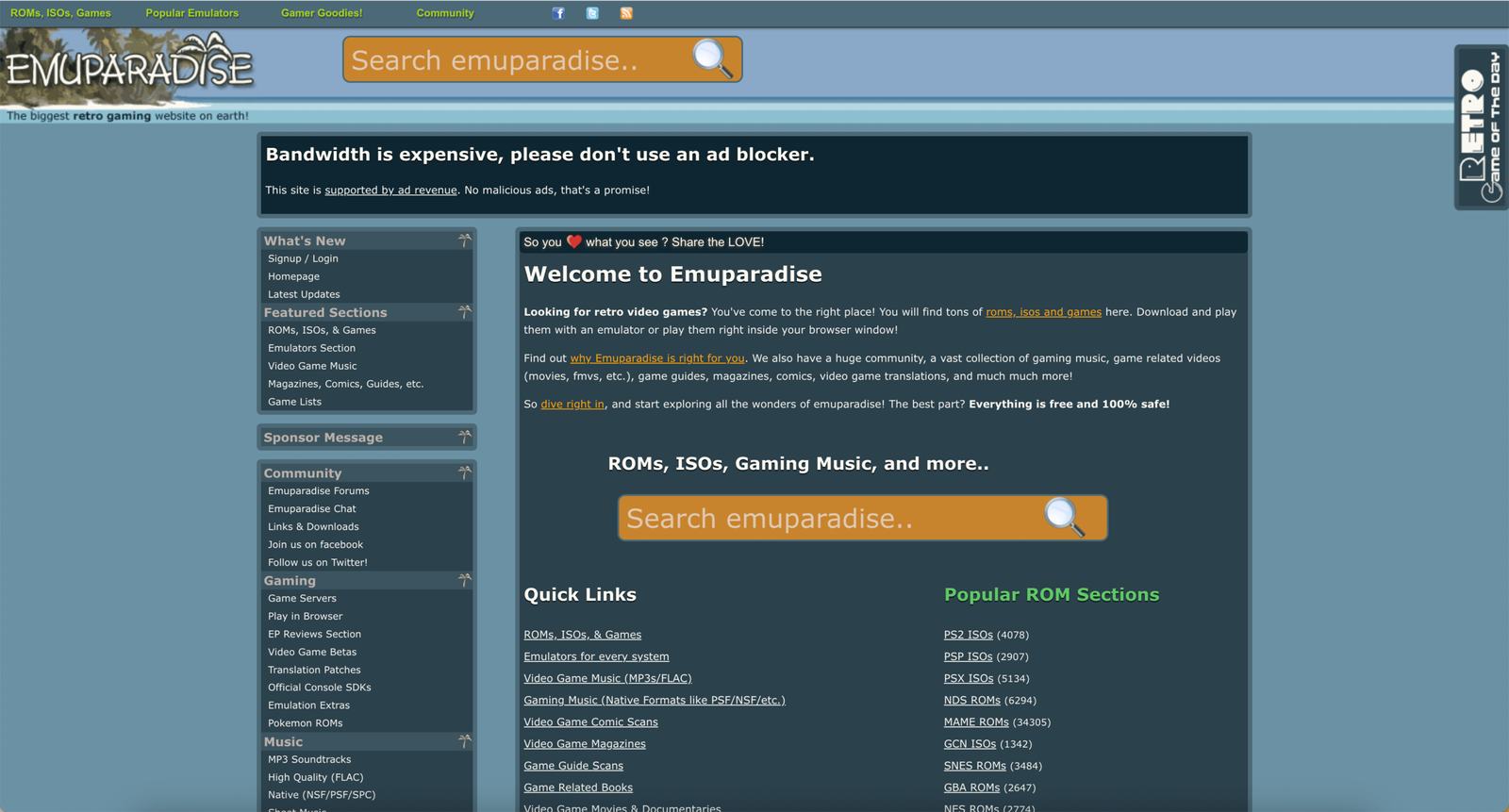Open ROMs, ISOs, & Games sidebar link

[322, 330]
